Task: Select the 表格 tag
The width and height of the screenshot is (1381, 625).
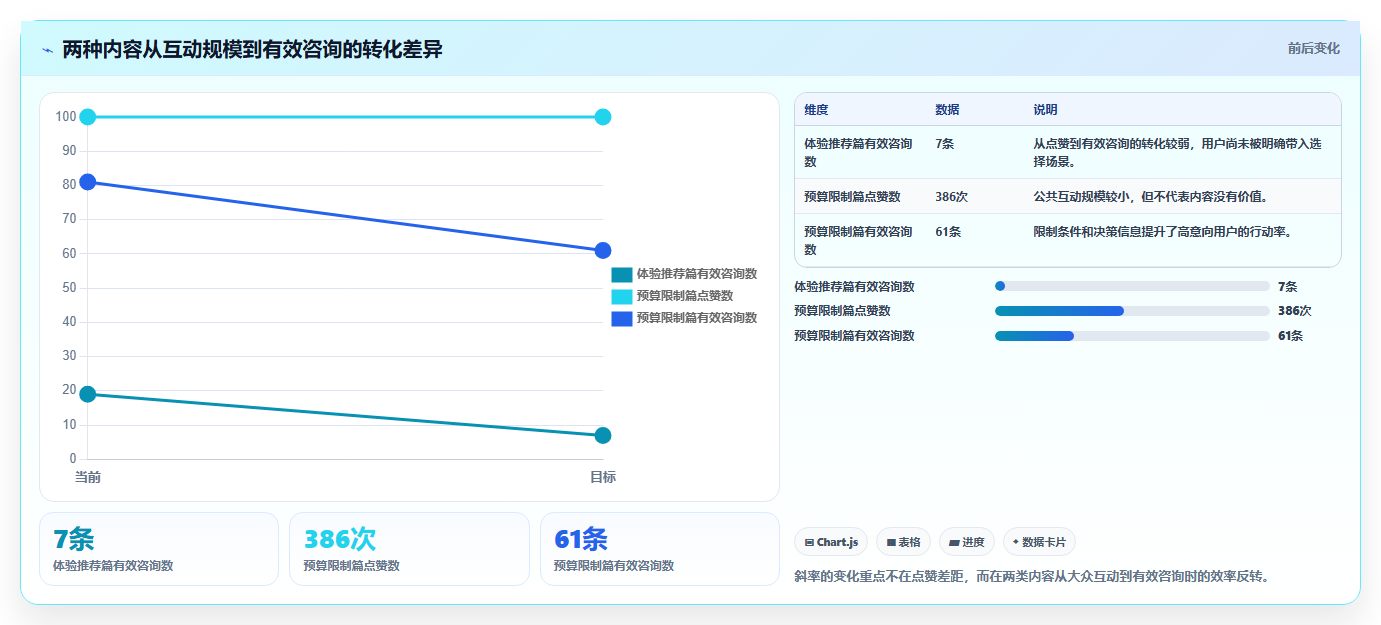Action: click(903, 542)
